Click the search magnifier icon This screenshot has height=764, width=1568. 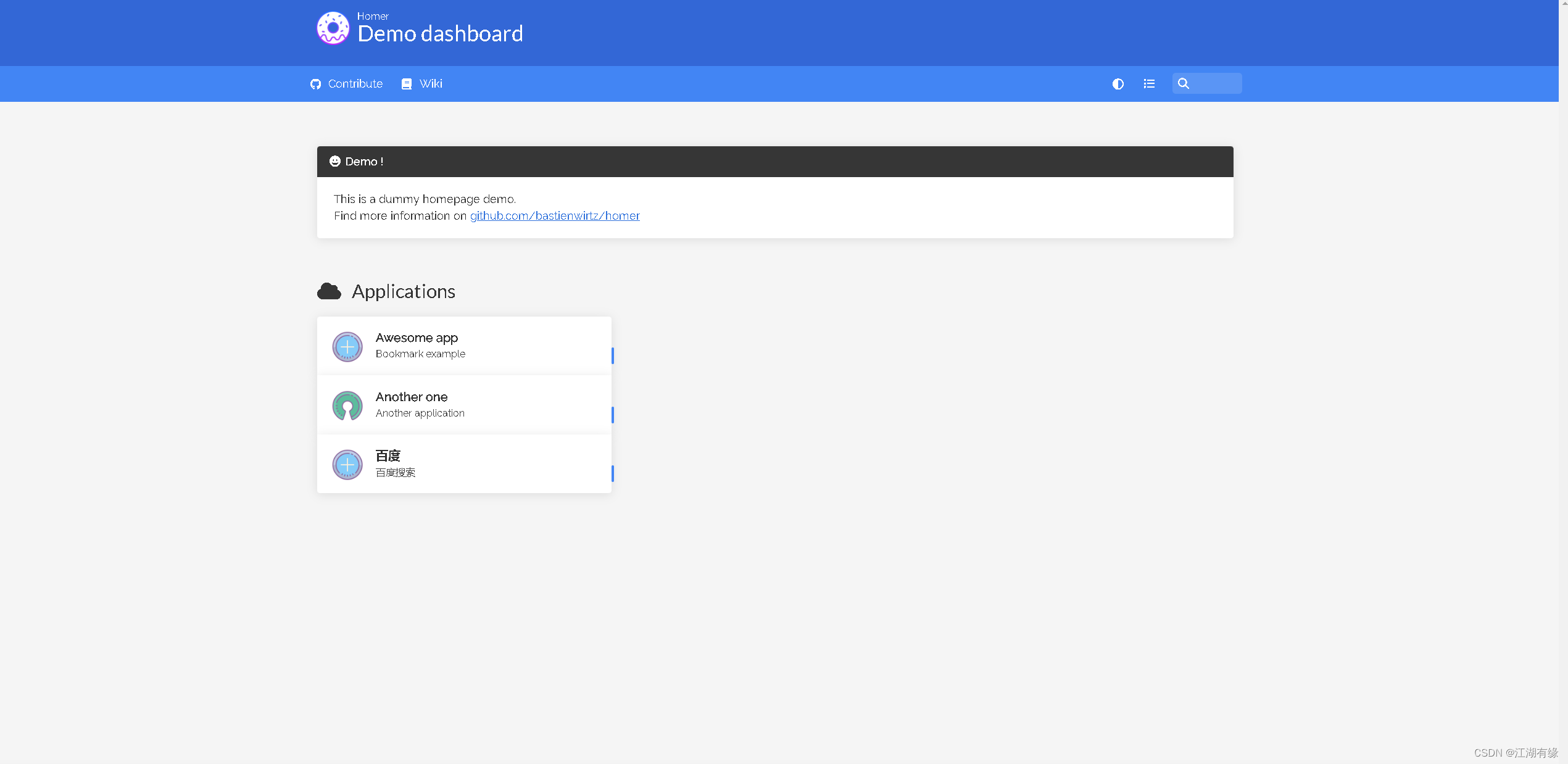1183,83
